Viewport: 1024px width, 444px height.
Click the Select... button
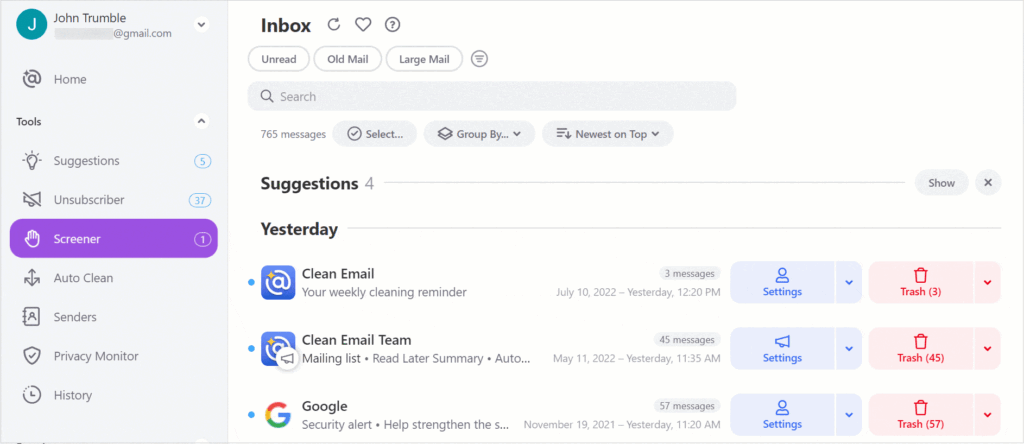(x=375, y=134)
